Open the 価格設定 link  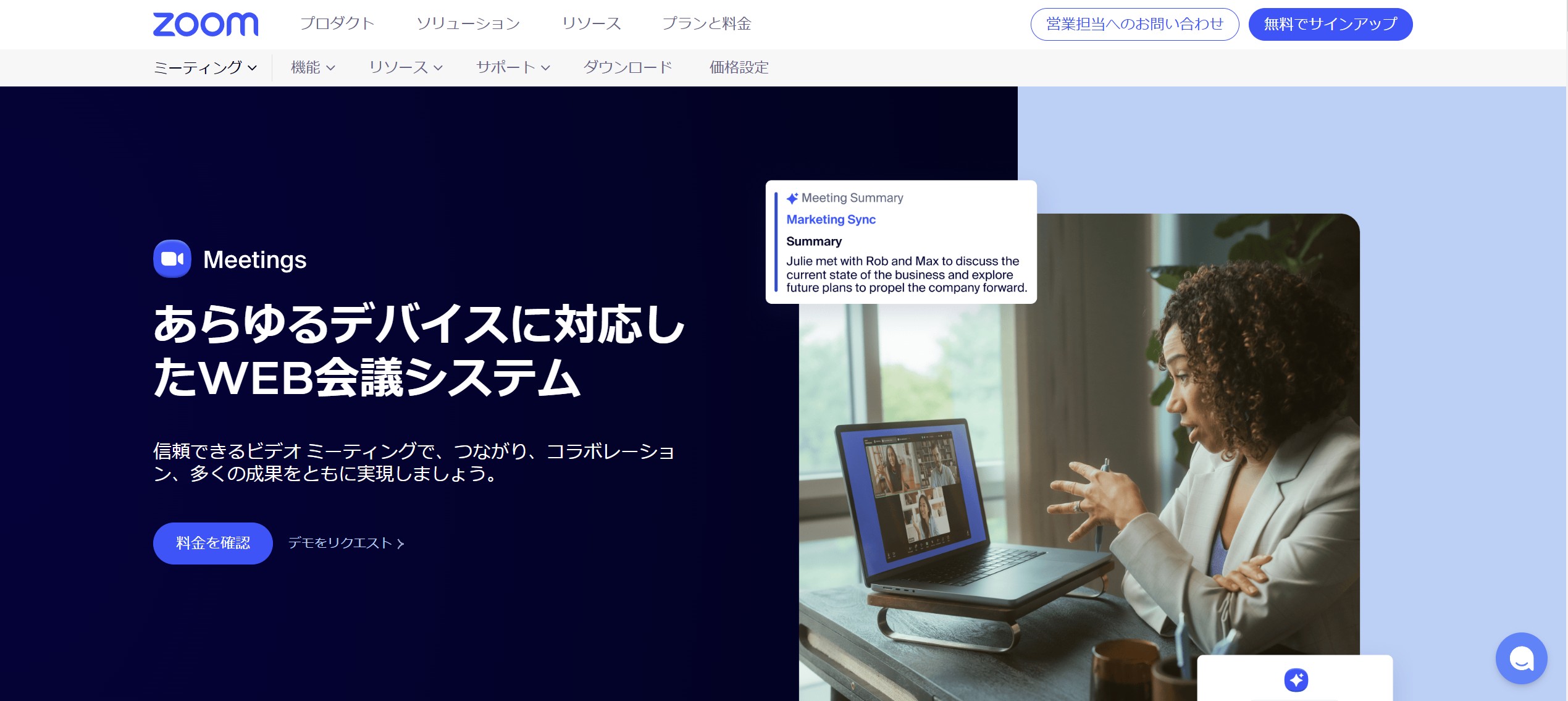(739, 67)
